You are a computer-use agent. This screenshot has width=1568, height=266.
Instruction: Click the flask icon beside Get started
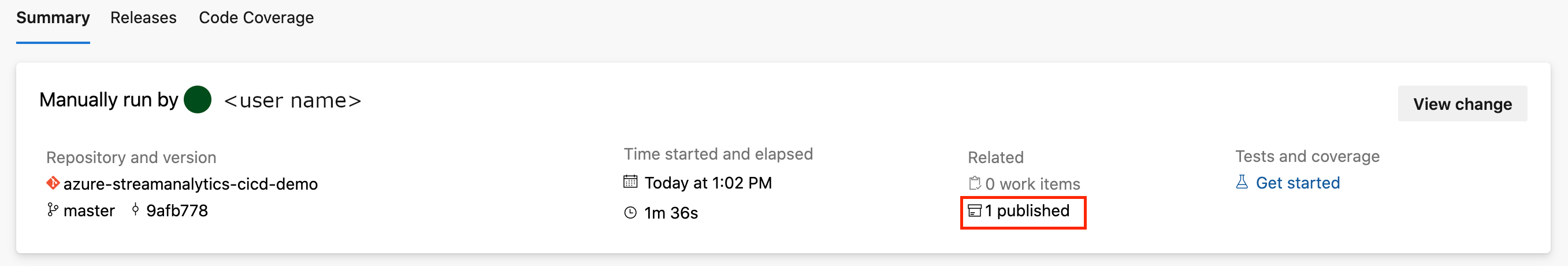(x=1242, y=182)
